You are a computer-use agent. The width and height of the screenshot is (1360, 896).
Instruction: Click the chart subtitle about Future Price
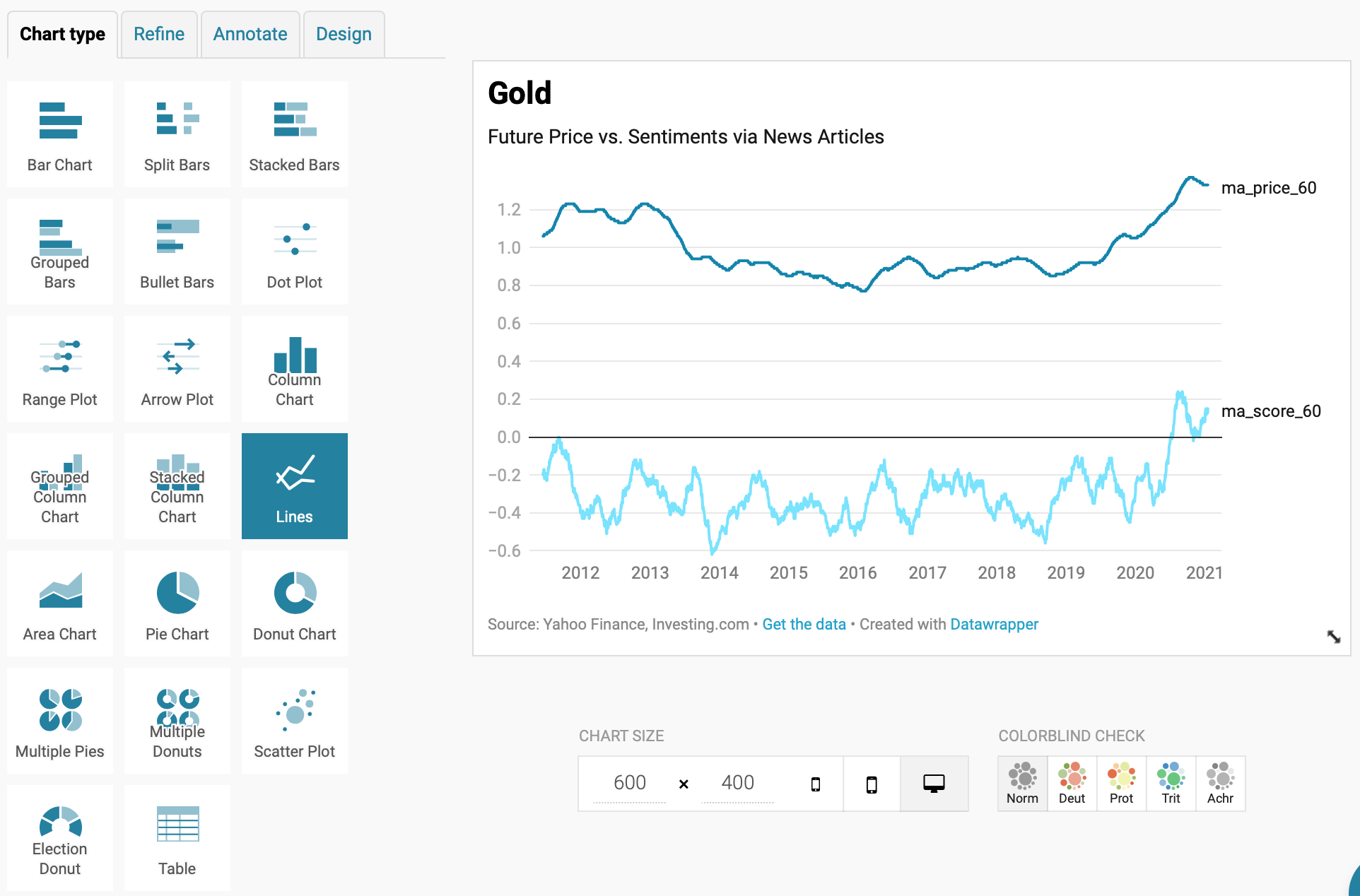[x=686, y=136]
